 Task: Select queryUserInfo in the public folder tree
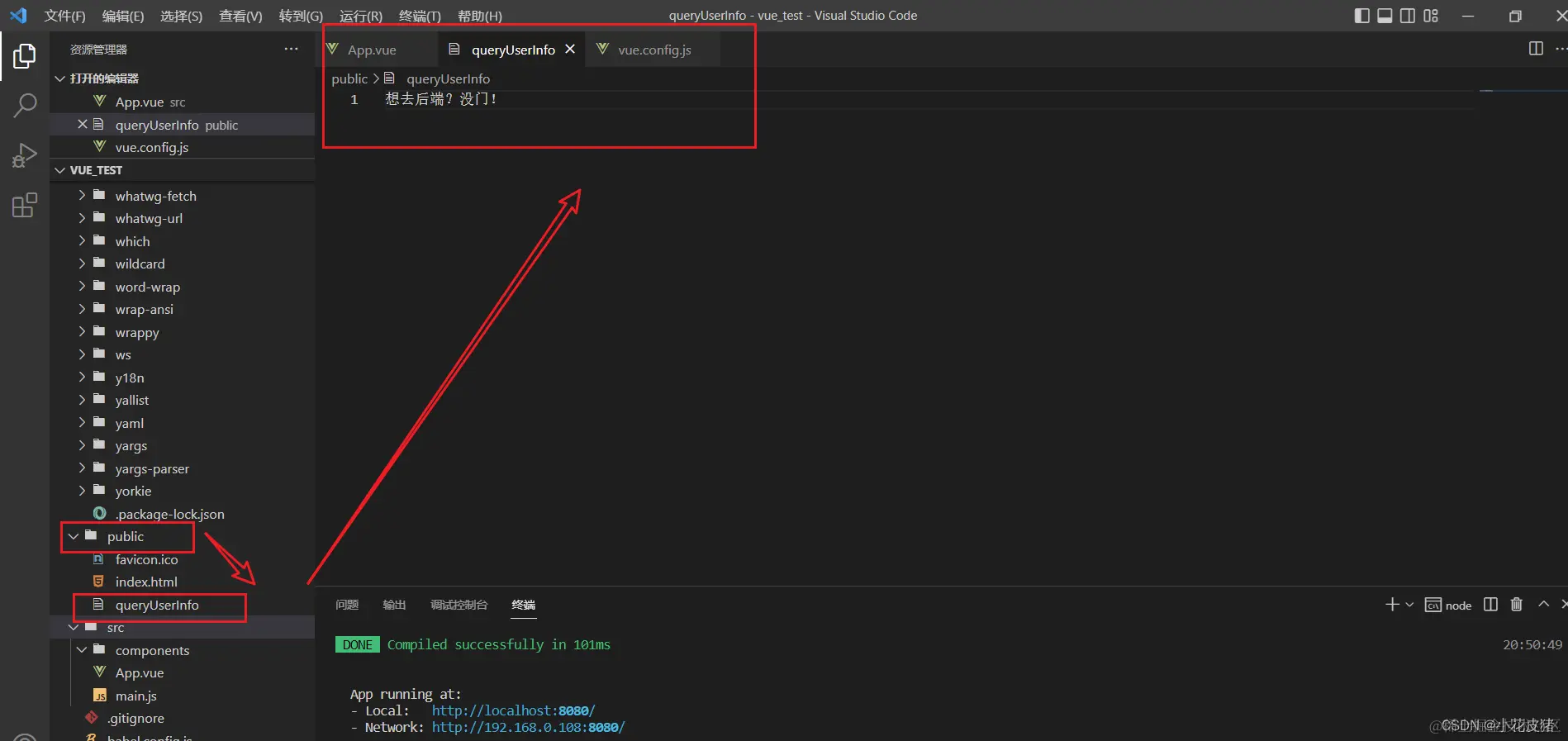[x=182, y=605]
